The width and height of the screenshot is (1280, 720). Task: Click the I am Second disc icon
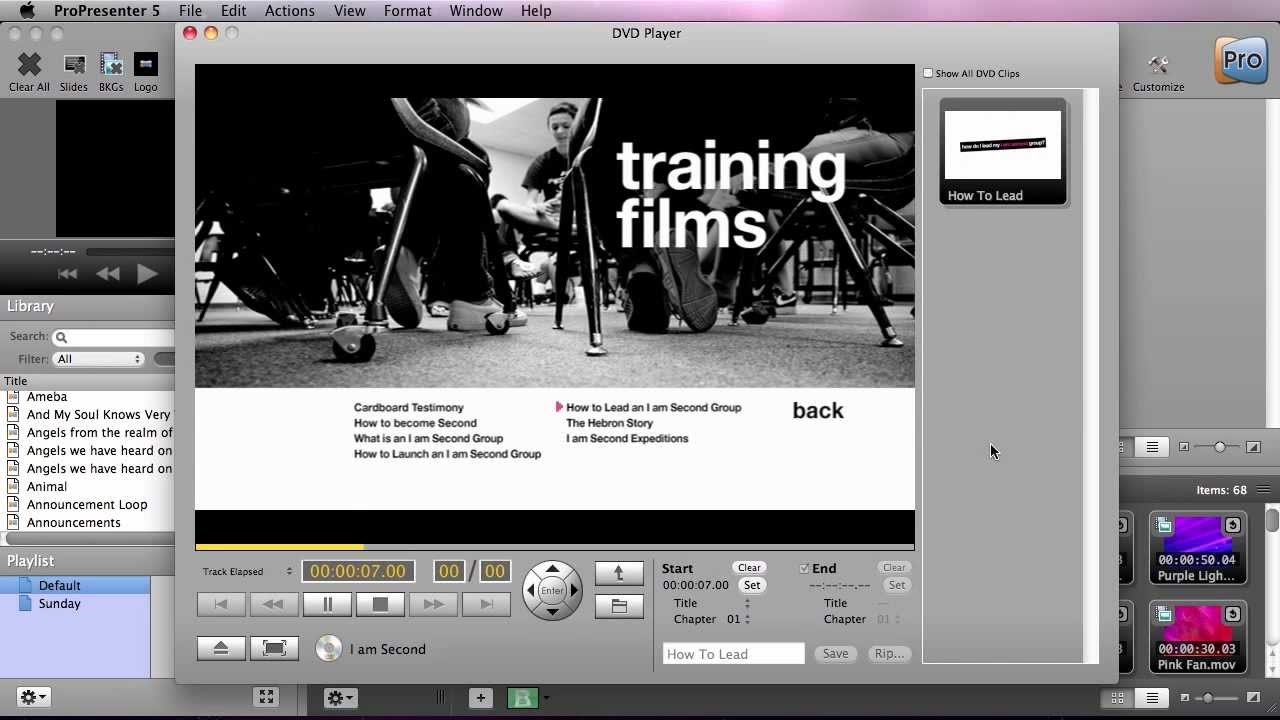(328, 649)
